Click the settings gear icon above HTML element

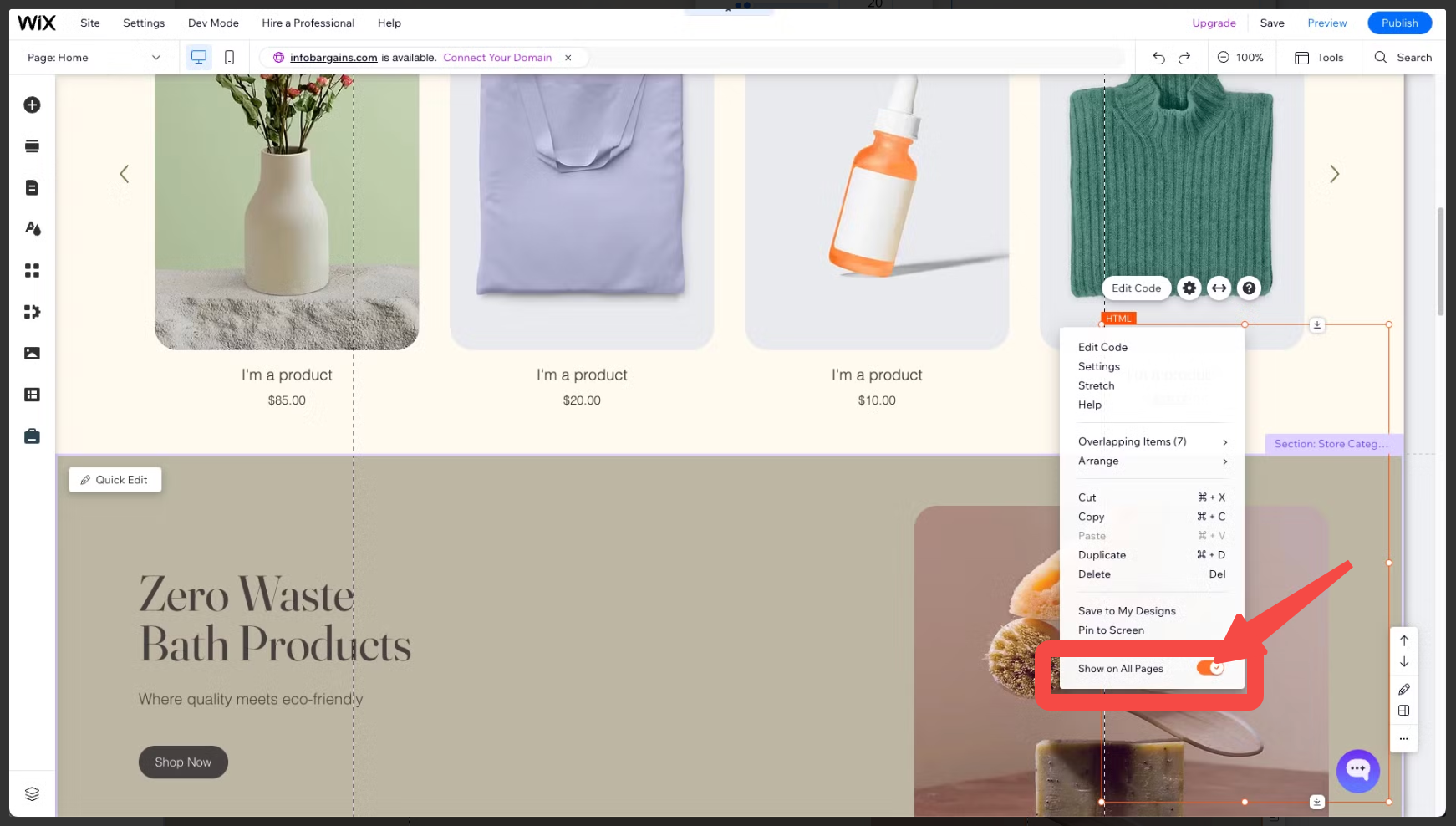tap(1189, 288)
